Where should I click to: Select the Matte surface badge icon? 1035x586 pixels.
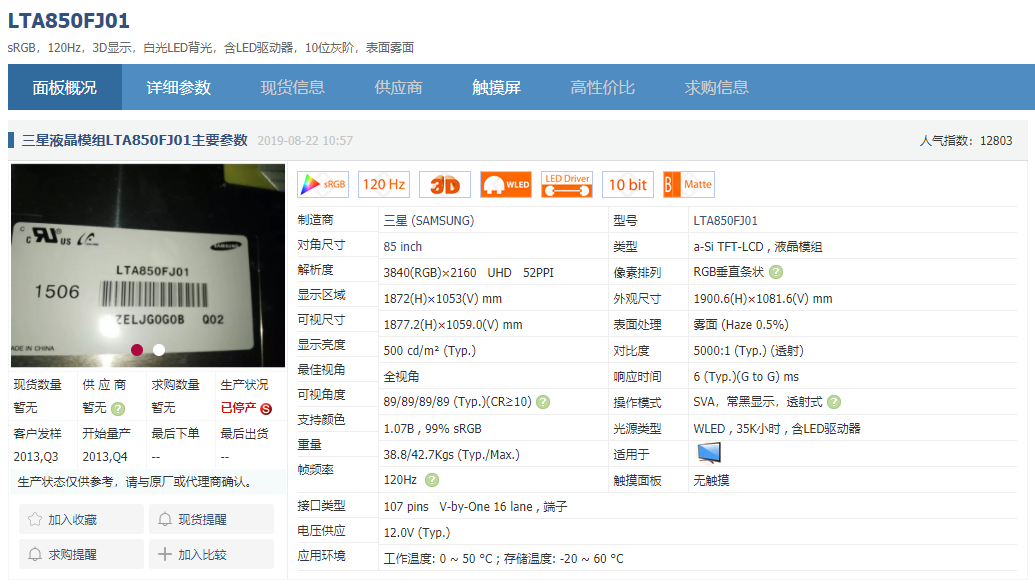[x=688, y=184]
